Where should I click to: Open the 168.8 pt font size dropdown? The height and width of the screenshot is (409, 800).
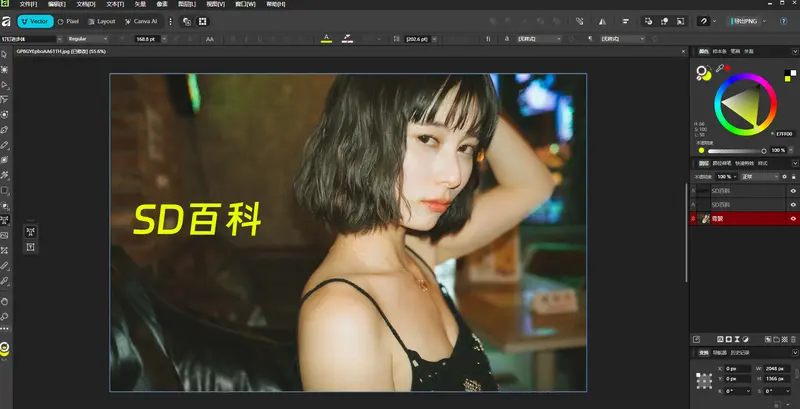point(164,39)
